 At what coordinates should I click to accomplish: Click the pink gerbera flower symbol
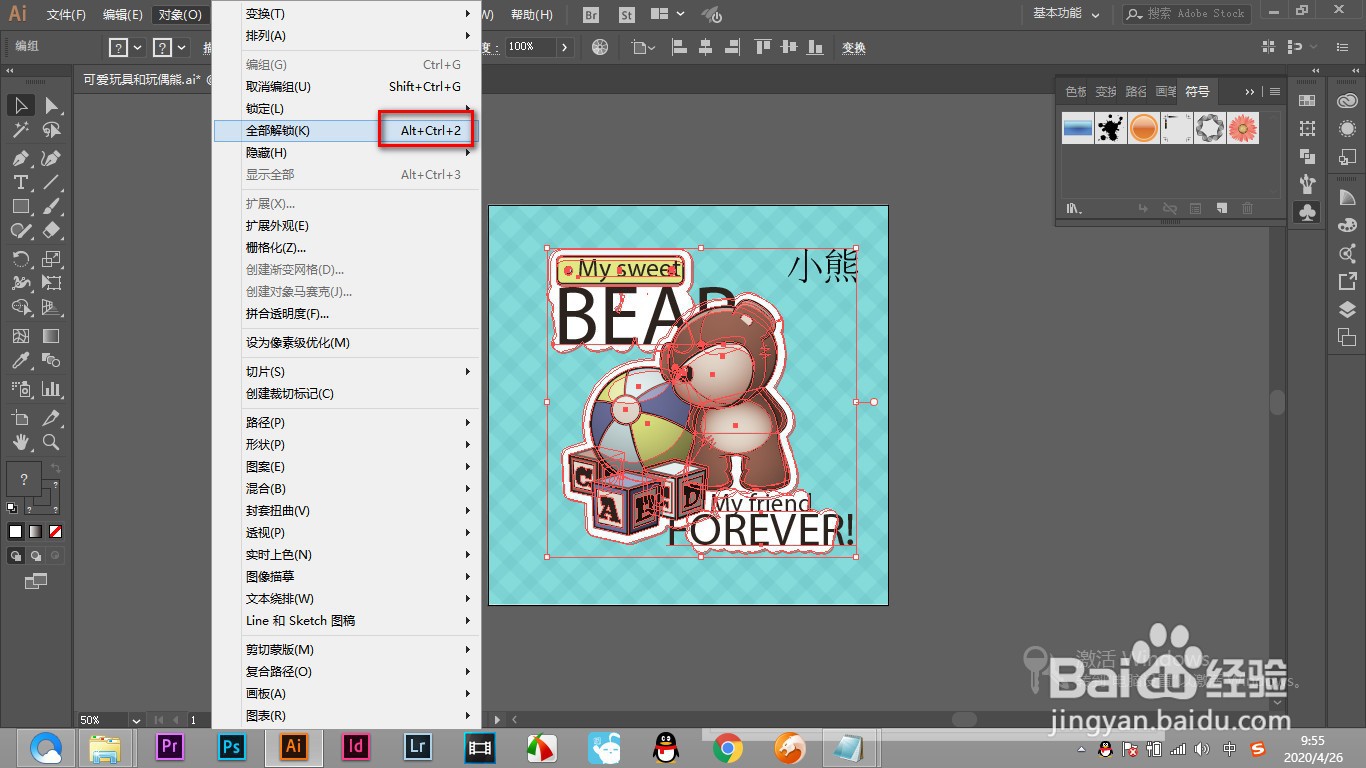click(x=1242, y=128)
